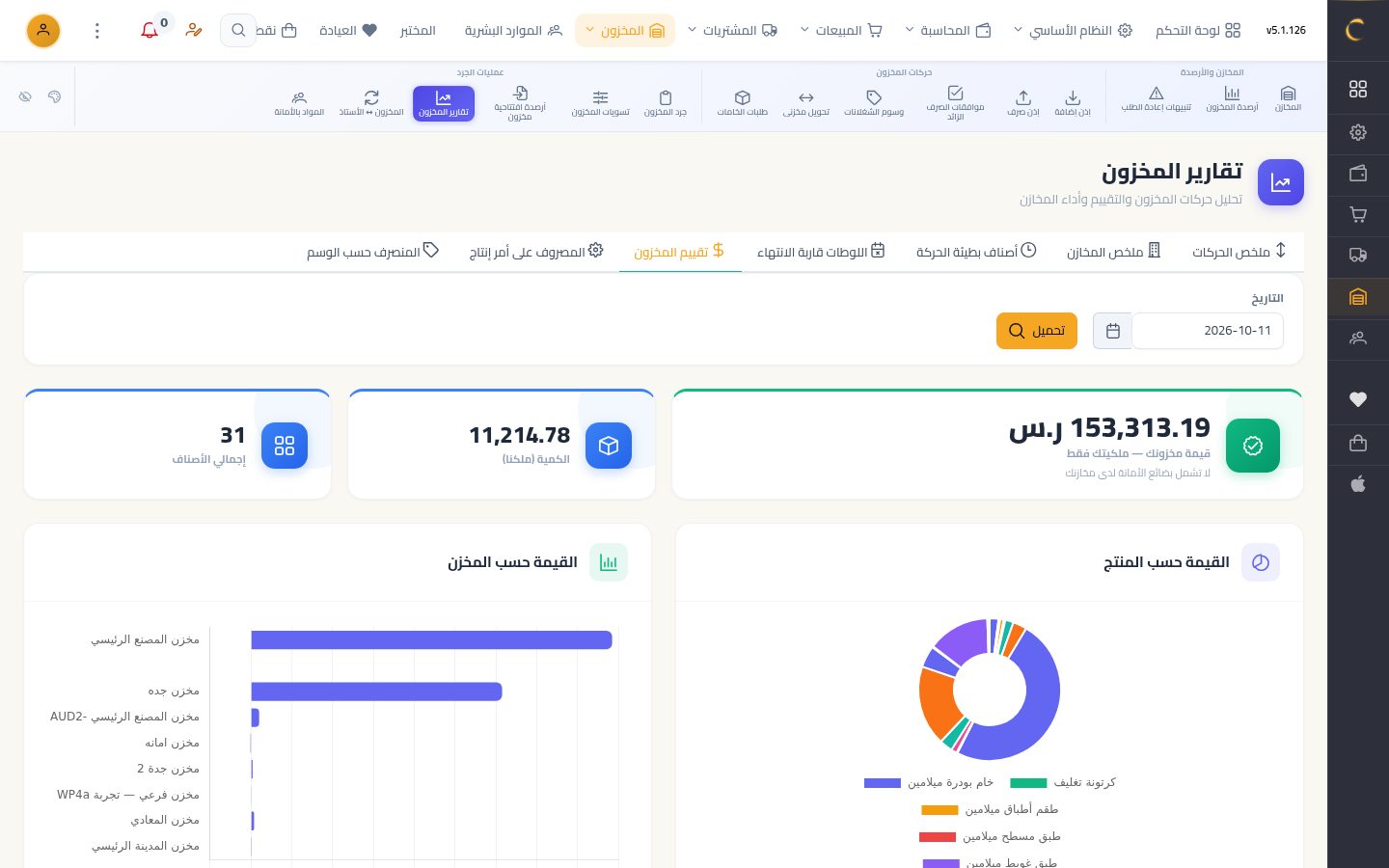Toggle خام بودرة ميلامين legend swatch
This screenshot has height=868, width=1389.
point(883,783)
